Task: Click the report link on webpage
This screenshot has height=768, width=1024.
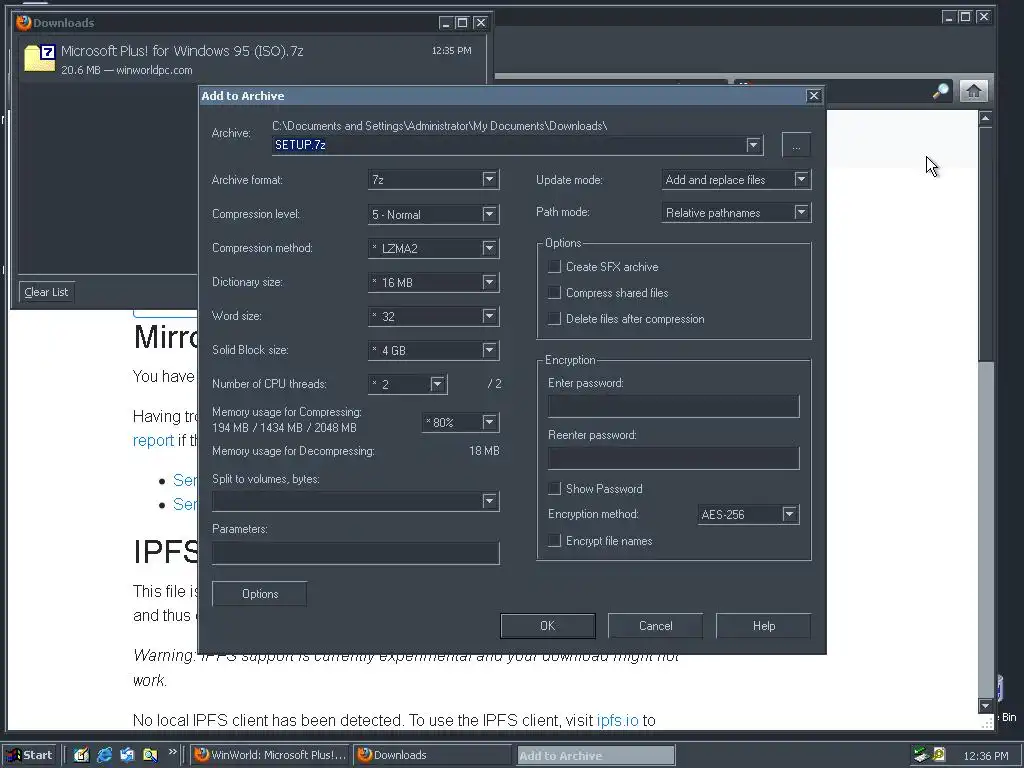Action: click(x=153, y=441)
